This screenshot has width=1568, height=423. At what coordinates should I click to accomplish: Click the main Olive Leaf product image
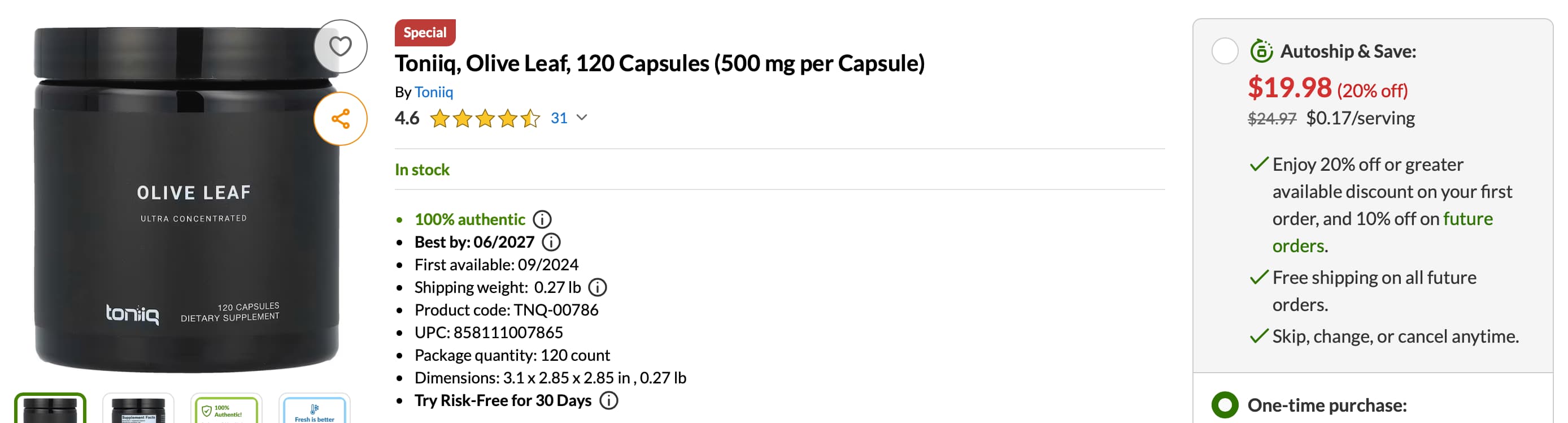tap(186, 201)
